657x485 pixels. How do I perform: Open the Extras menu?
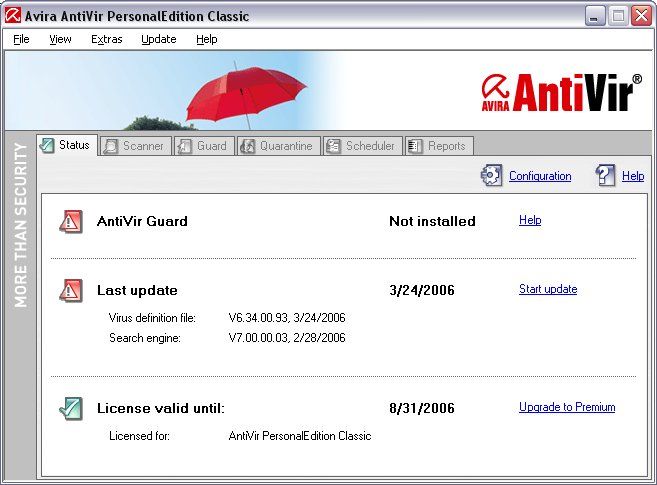(106, 39)
